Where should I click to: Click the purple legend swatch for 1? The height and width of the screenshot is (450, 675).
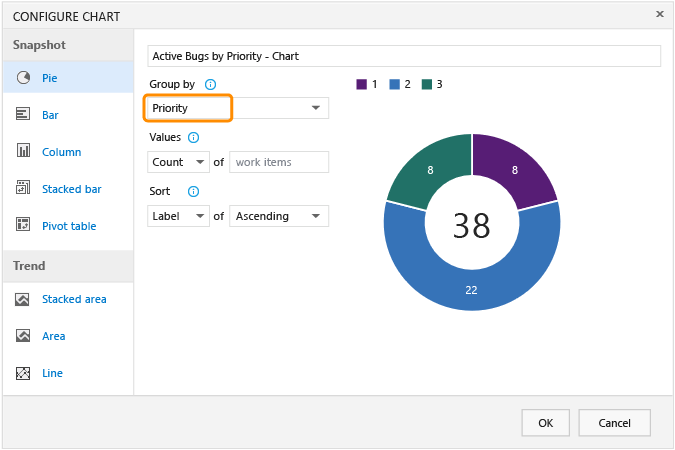tap(362, 84)
